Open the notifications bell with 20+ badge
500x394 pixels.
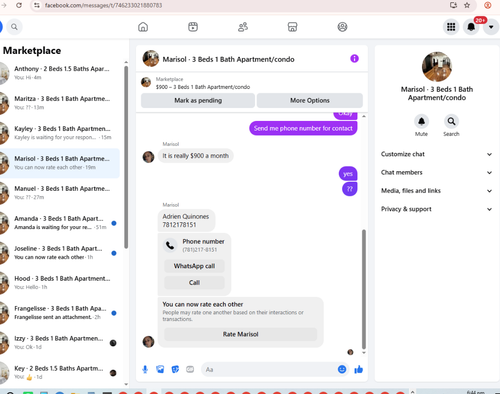[471, 27]
